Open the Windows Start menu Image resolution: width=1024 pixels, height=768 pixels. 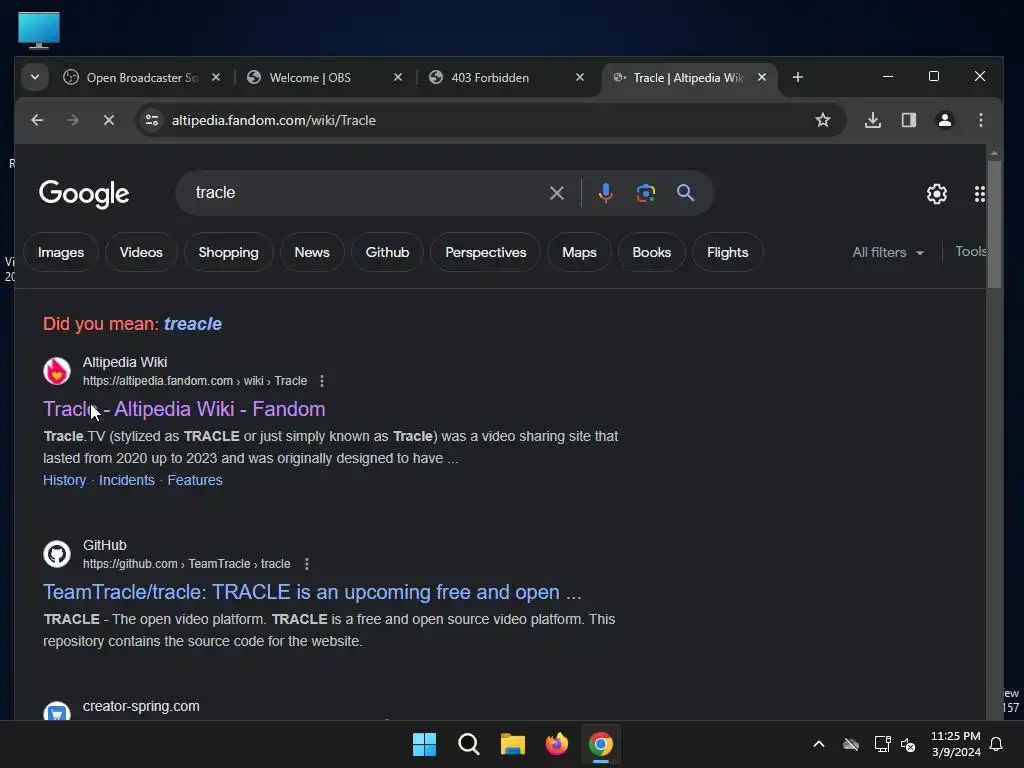click(x=424, y=744)
